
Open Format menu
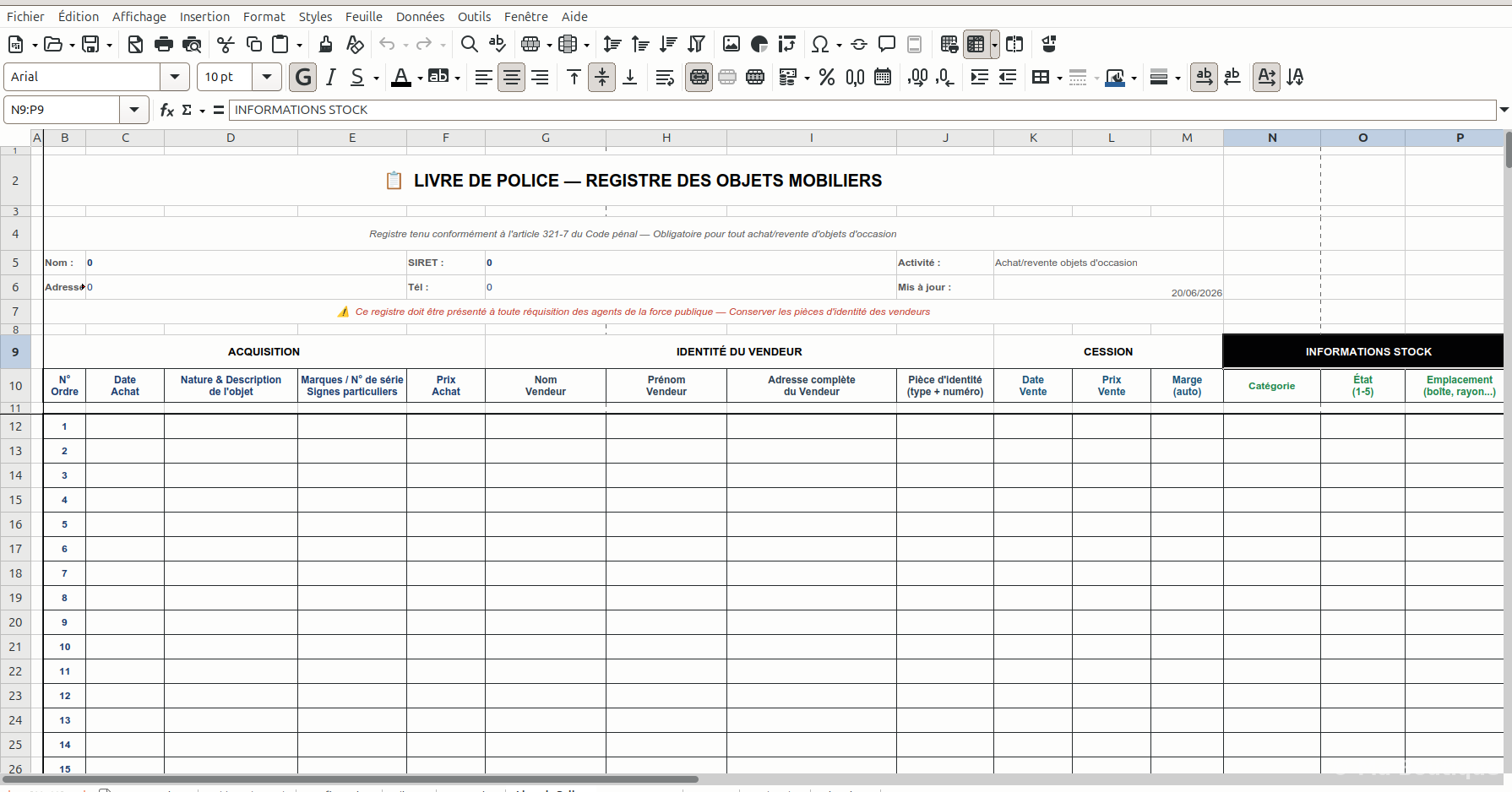click(x=264, y=16)
